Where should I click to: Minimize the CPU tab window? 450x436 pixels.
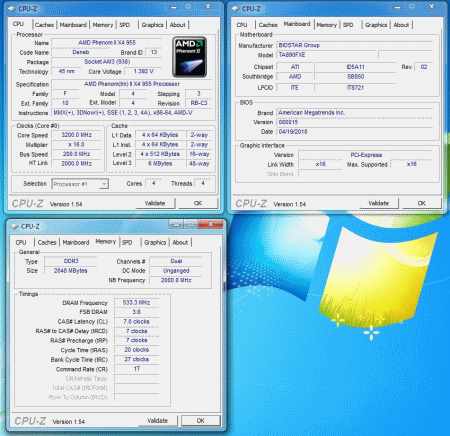pyautogui.click(x=174, y=7)
